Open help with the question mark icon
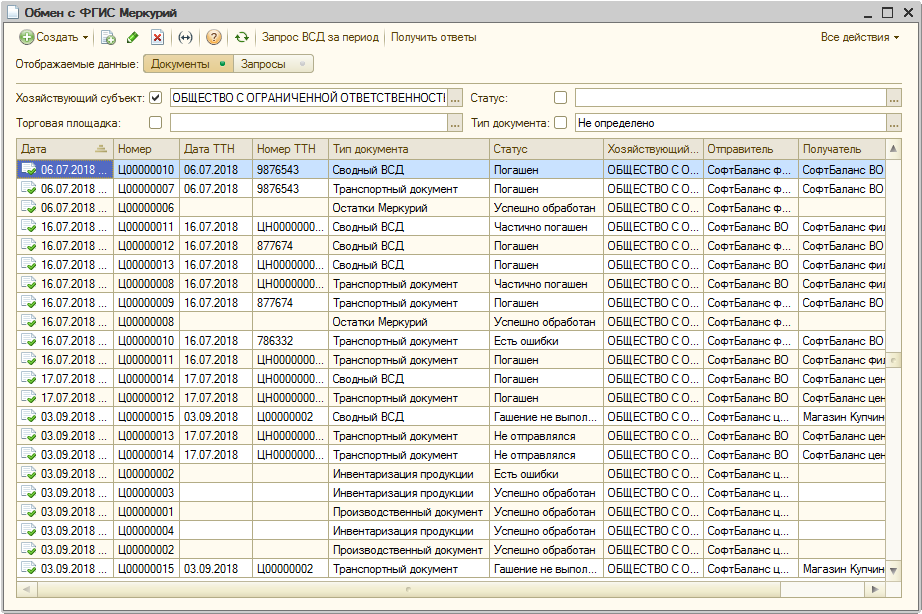 (213, 37)
